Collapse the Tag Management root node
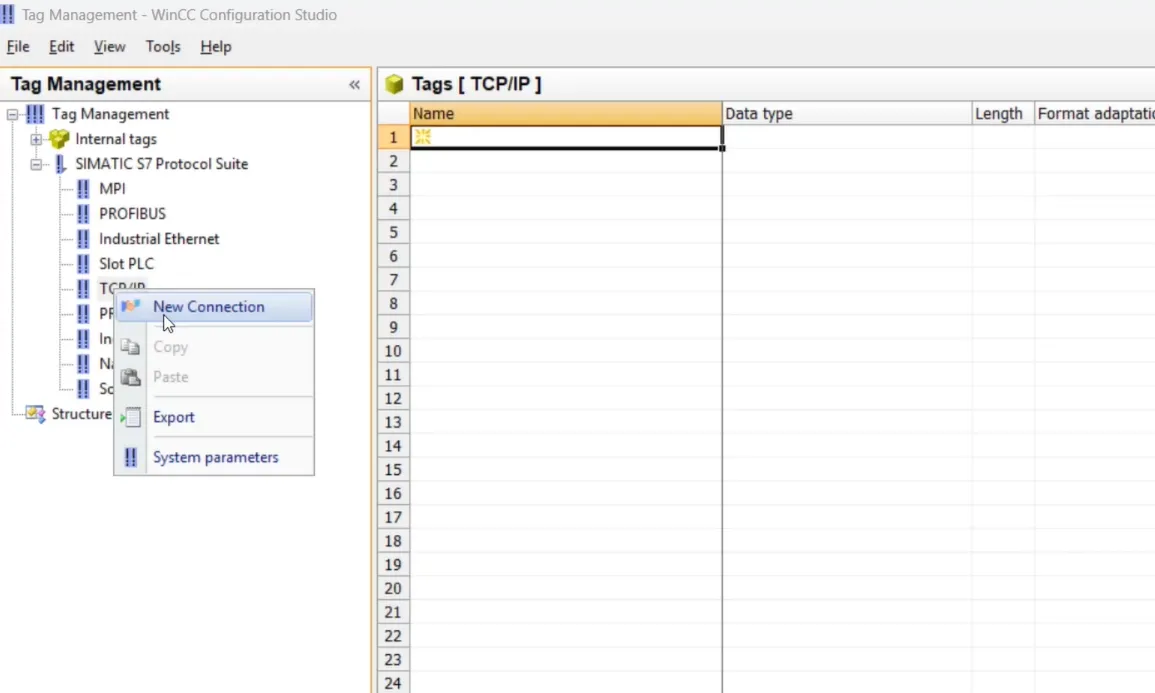Screen dimensions: 1155x693 pos(13,114)
